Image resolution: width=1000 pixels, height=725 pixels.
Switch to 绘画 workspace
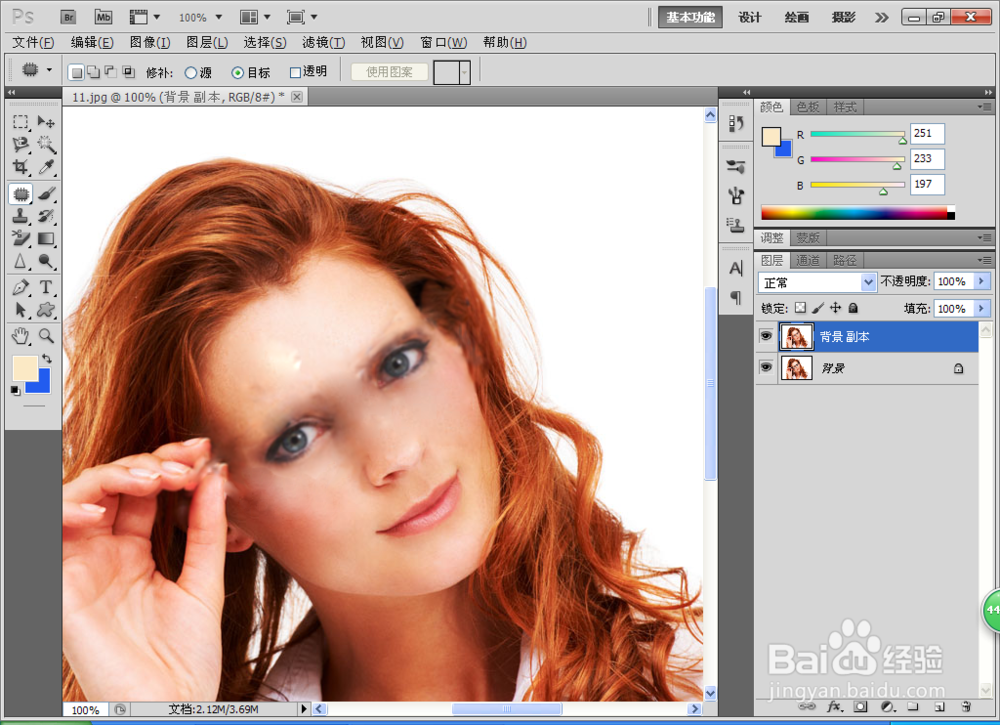pos(797,17)
